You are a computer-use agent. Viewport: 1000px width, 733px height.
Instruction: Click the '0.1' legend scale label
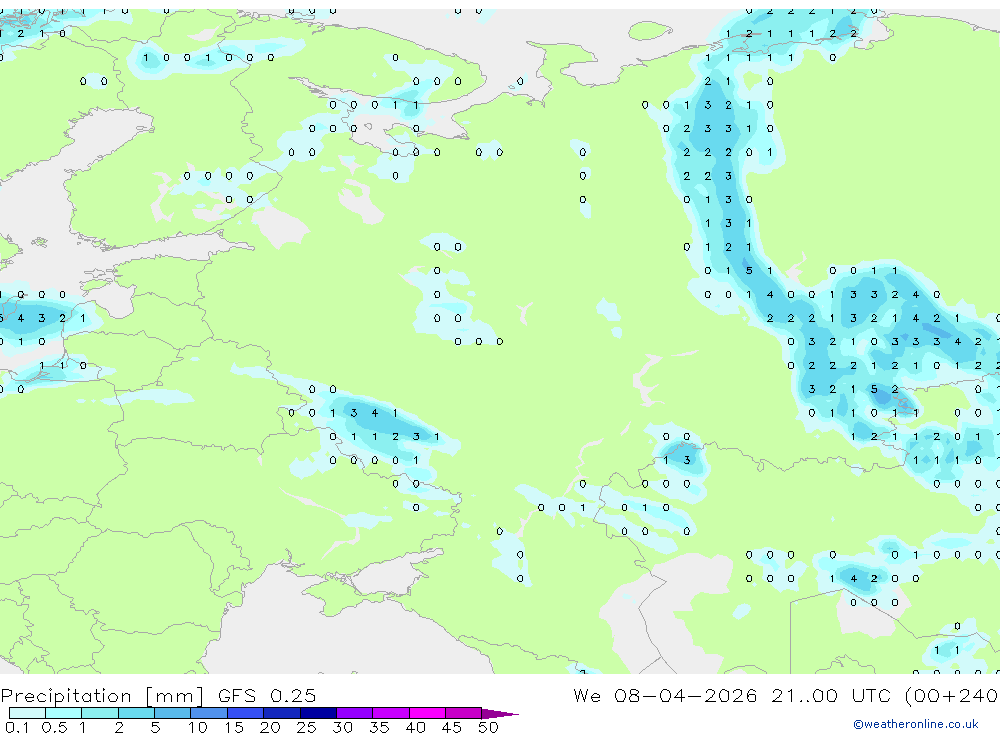(17, 727)
